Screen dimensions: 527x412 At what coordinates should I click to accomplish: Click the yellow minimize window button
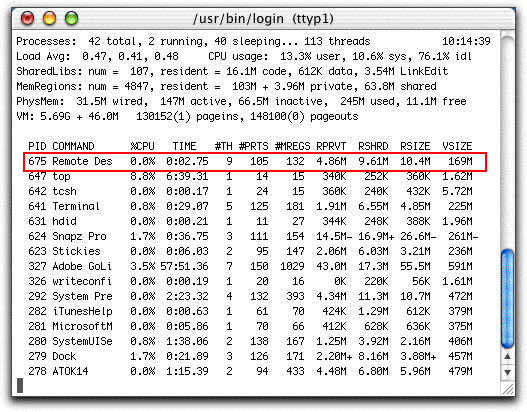coord(49,18)
